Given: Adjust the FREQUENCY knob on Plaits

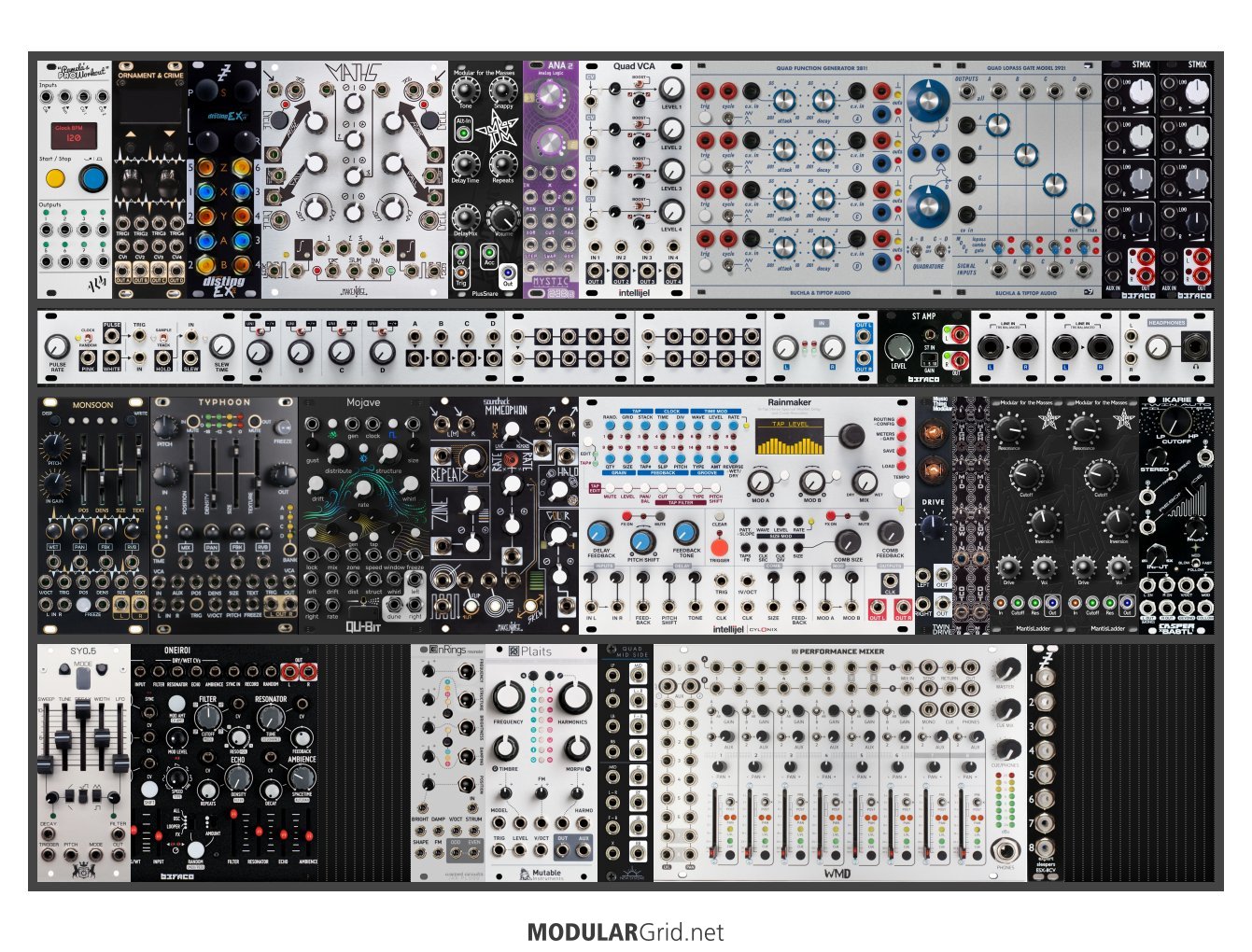Looking at the screenshot, I should tap(508, 696).
